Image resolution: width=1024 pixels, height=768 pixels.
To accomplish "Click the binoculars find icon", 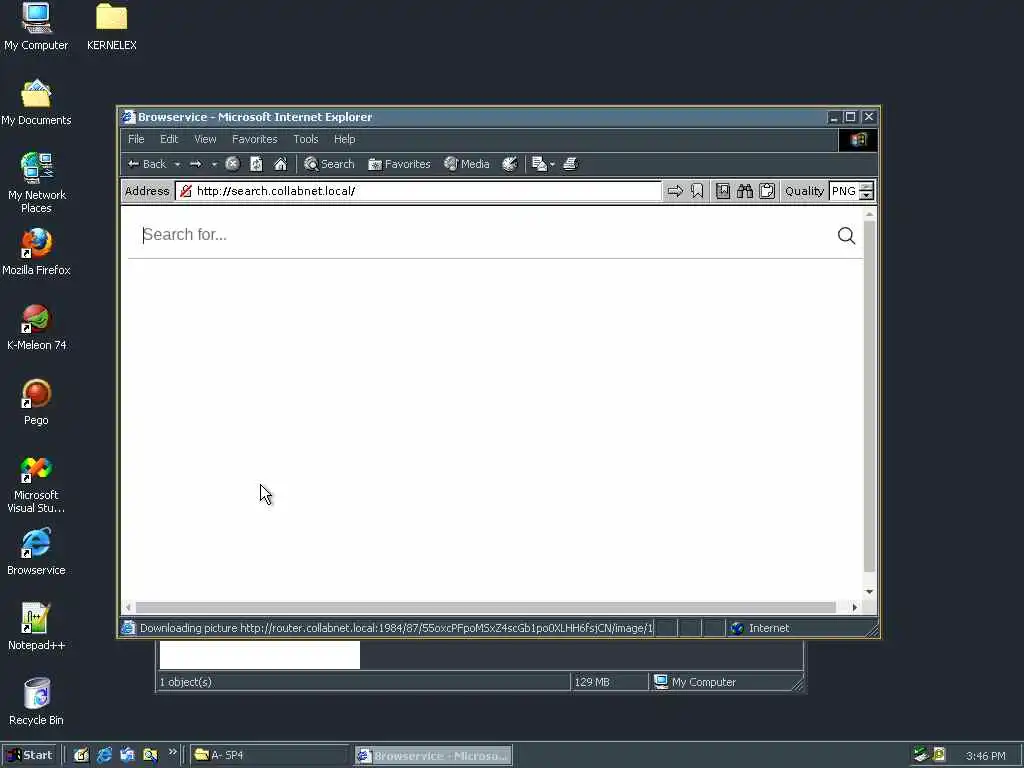I will click(744, 191).
